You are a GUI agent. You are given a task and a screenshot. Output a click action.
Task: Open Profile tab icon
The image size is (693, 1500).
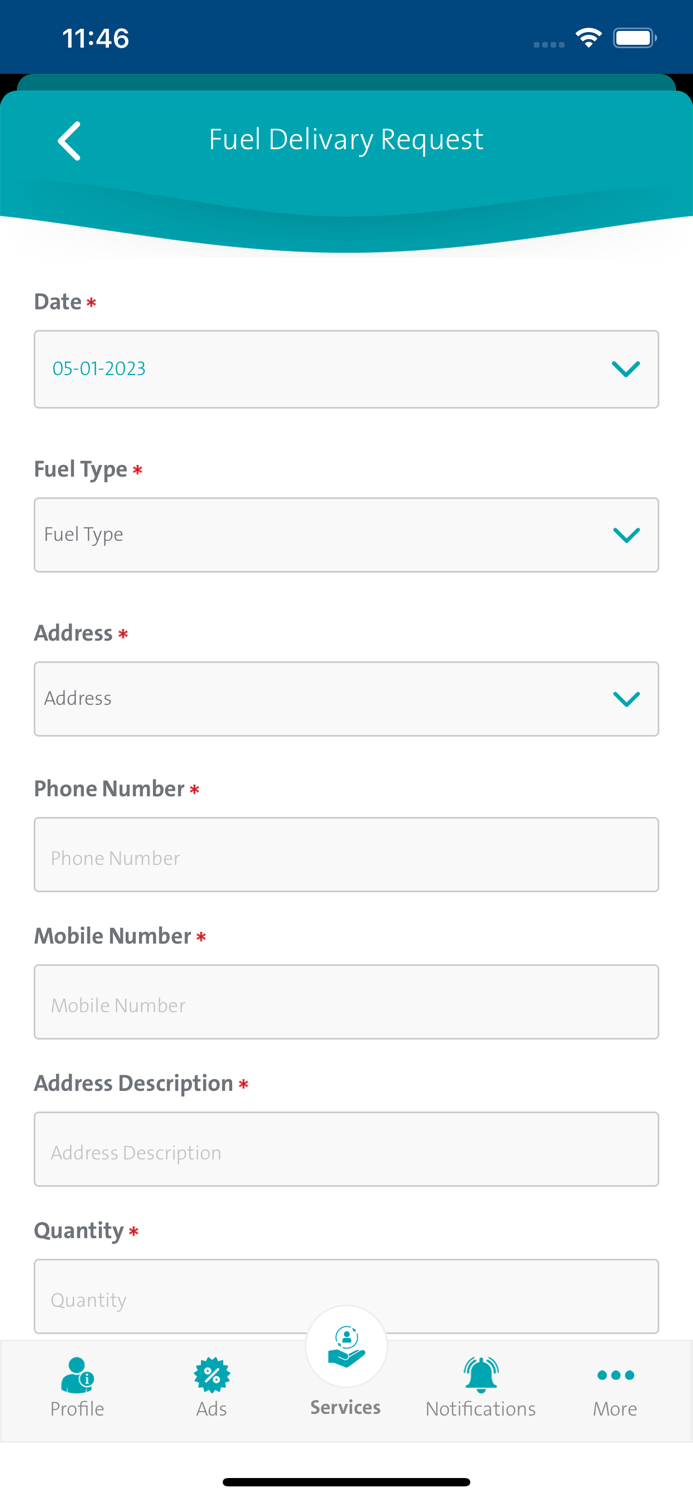pyautogui.click(x=77, y=1376)
